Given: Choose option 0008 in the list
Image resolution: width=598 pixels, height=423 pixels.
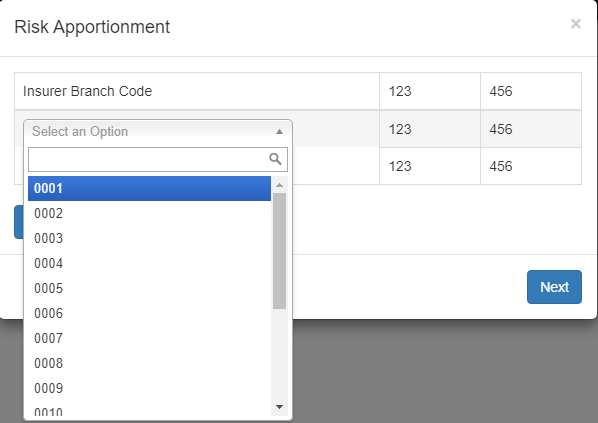Looking at the screenshot, I should (150, 363).
